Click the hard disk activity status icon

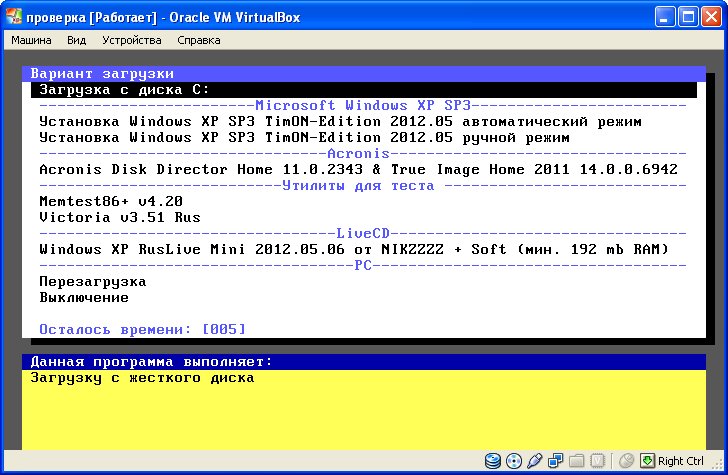point(493,461)
